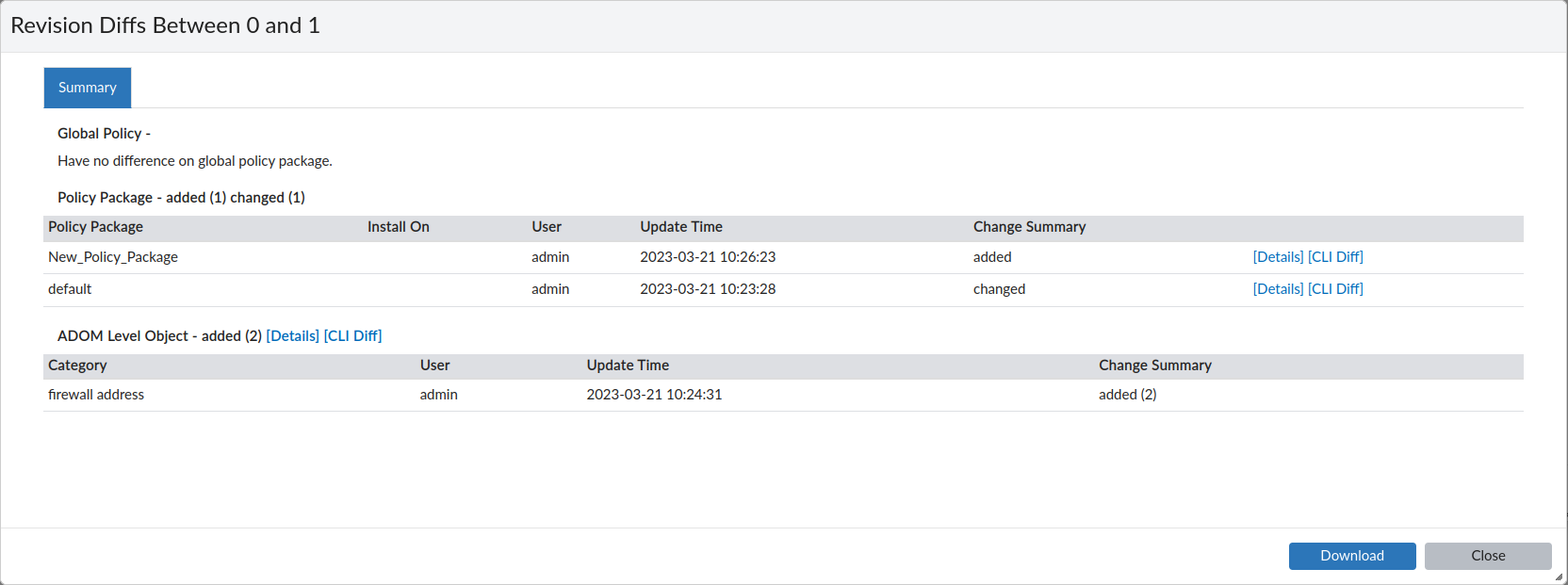Screen dimensions: 1568x585
Task: View CLI Diff for ADOM Level Object
Action: click(352, 336)
